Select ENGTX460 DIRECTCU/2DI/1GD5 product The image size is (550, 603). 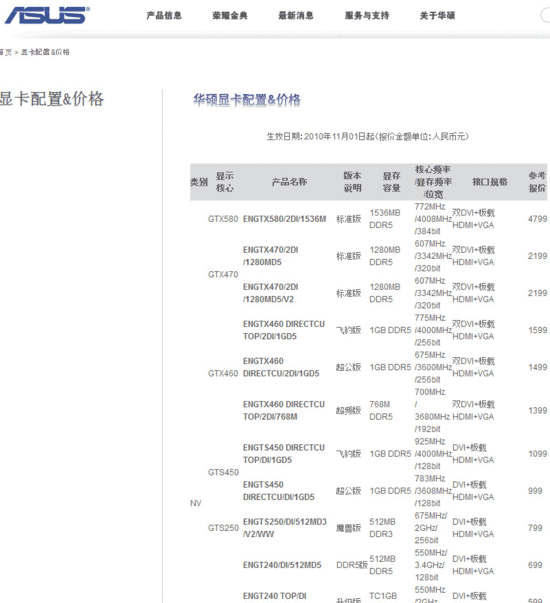pyautogui.click(x=281, y=367)
